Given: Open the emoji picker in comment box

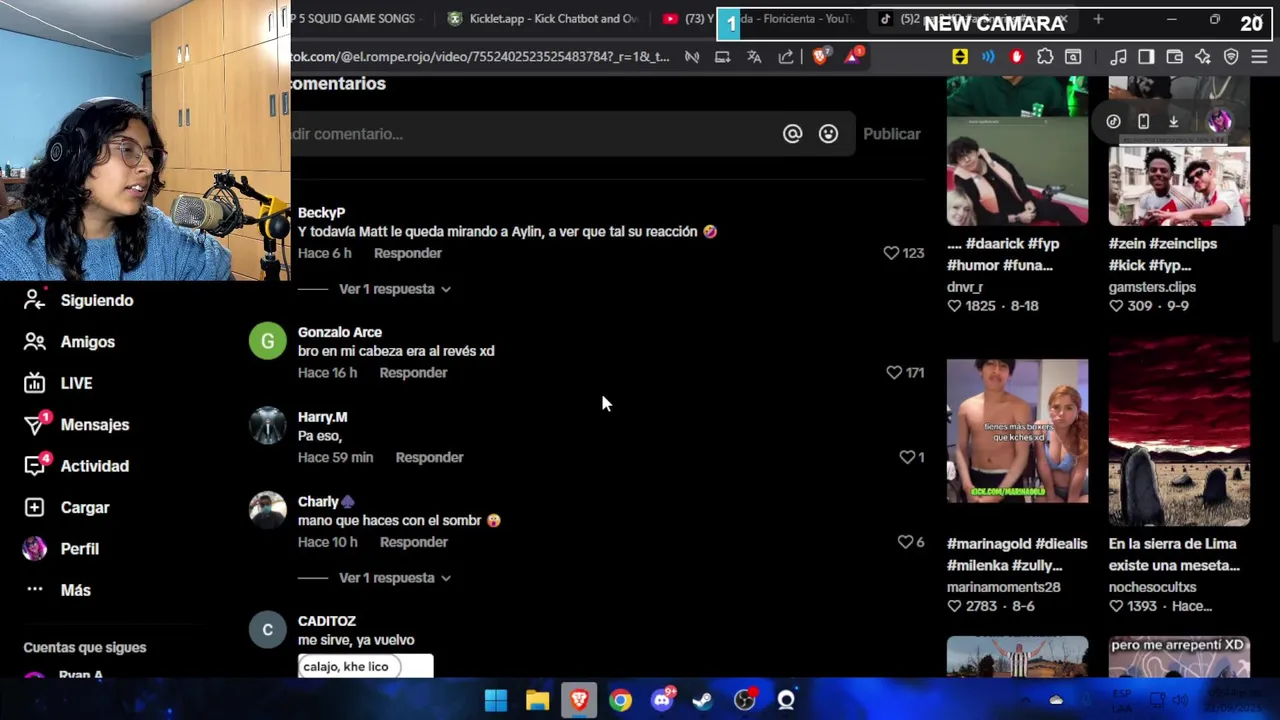Looking at the screenshot, I should pyautogui.click(x=828, y=133).
